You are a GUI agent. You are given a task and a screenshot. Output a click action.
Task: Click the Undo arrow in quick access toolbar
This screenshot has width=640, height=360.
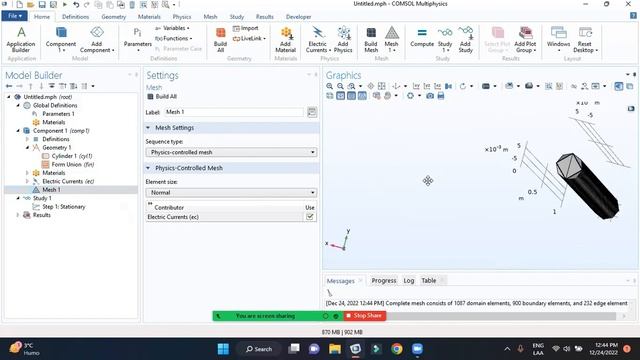point(76,4)
